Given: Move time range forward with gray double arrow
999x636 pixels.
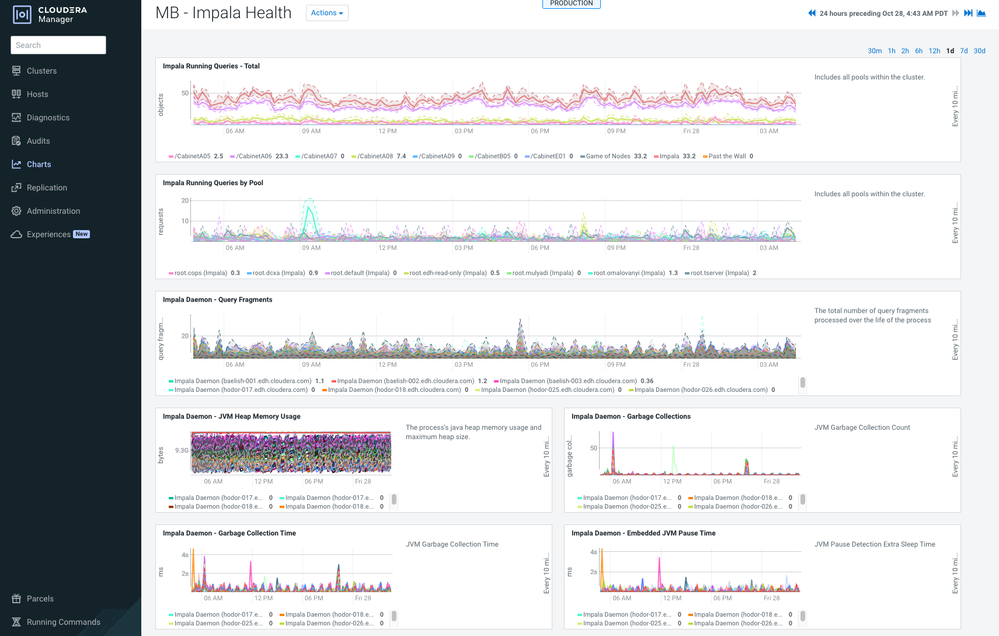Looking at the screenshot, I should click(956, 13).
